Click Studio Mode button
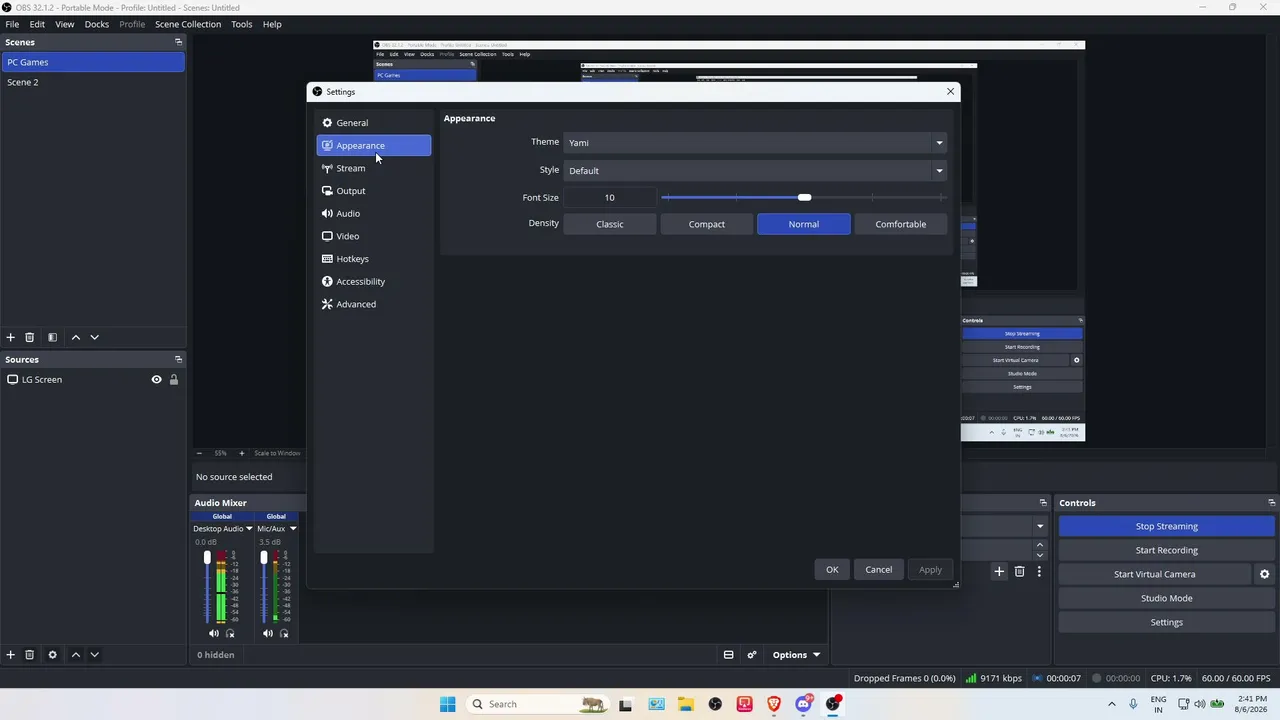This screenshot has width=1280, height=720. point(1167,598)
